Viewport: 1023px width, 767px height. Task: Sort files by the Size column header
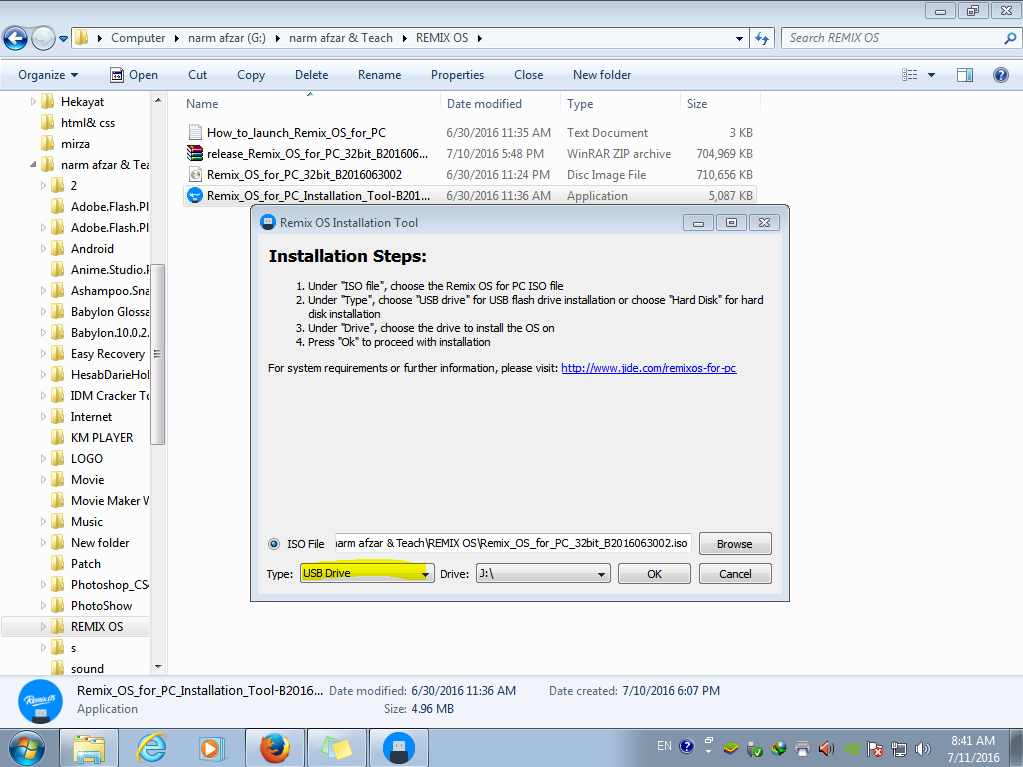click(720, 104)
